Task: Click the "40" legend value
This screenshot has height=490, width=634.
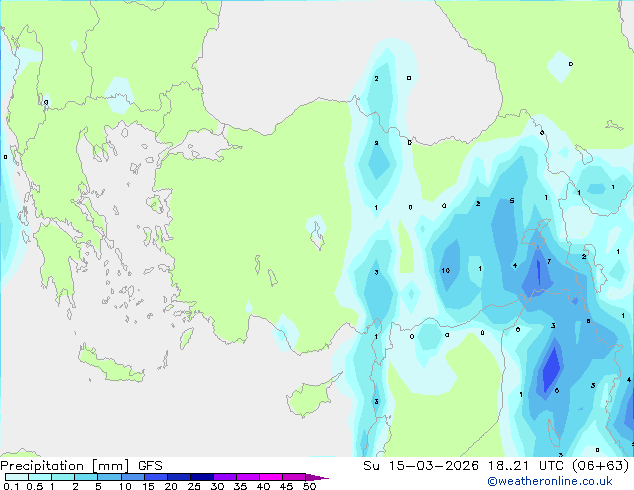Action: tap(263, 486)
